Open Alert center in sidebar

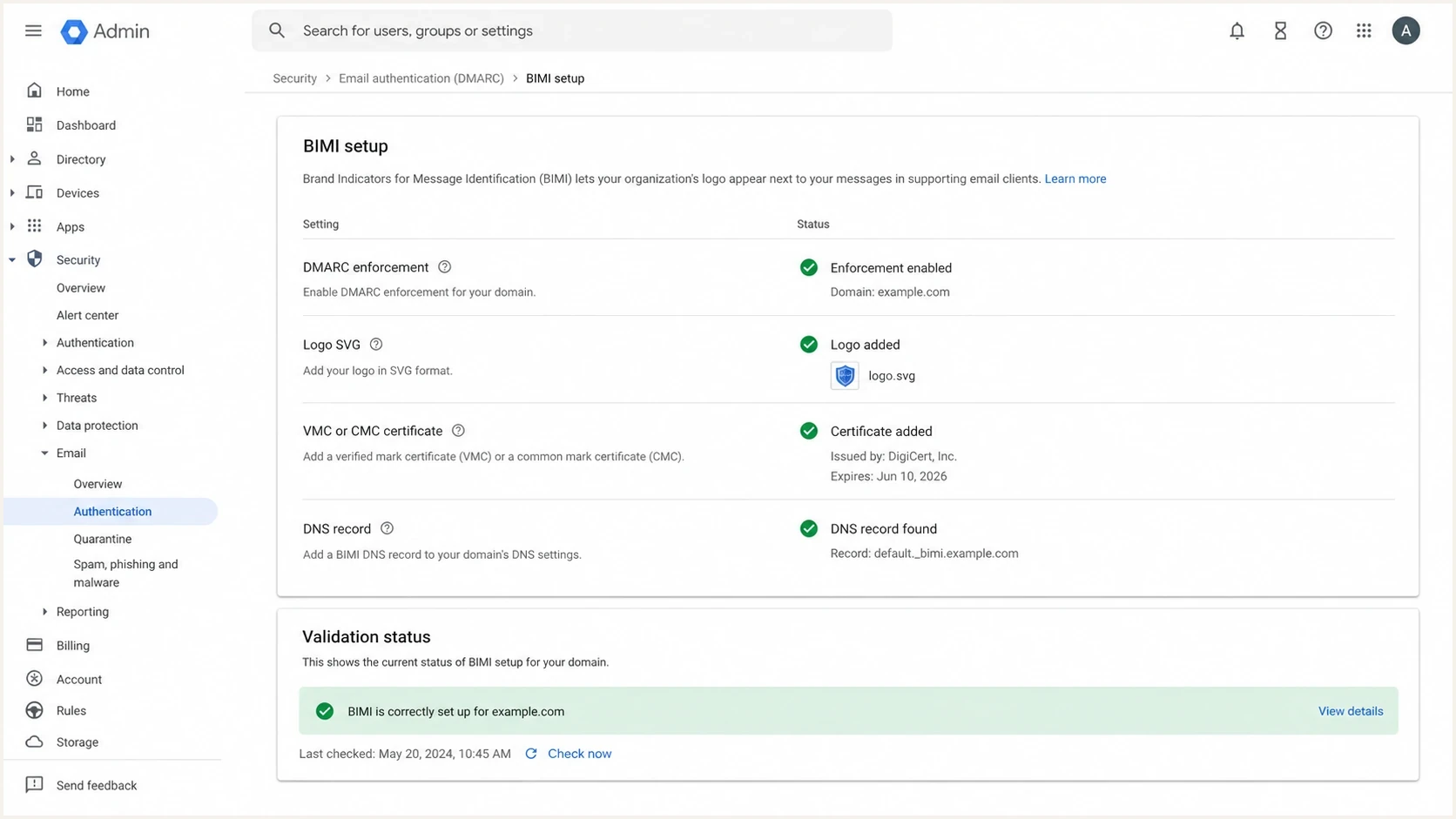(87, 315)
